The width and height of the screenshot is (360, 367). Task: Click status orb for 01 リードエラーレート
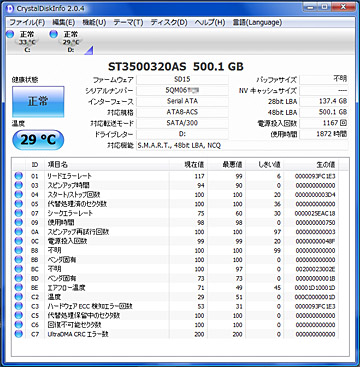pos(19,176)
